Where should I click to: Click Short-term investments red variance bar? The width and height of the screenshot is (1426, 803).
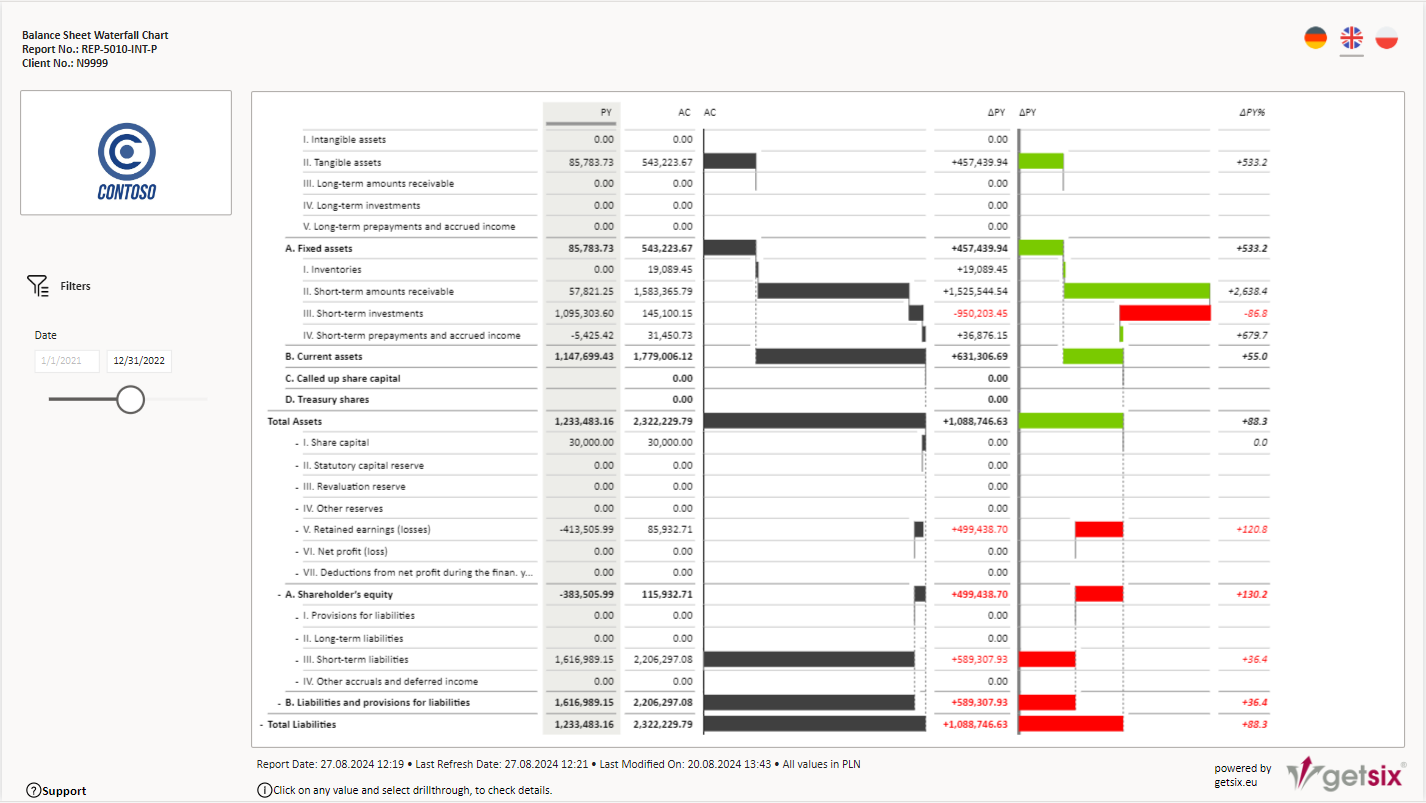(x=1165, y=313)
